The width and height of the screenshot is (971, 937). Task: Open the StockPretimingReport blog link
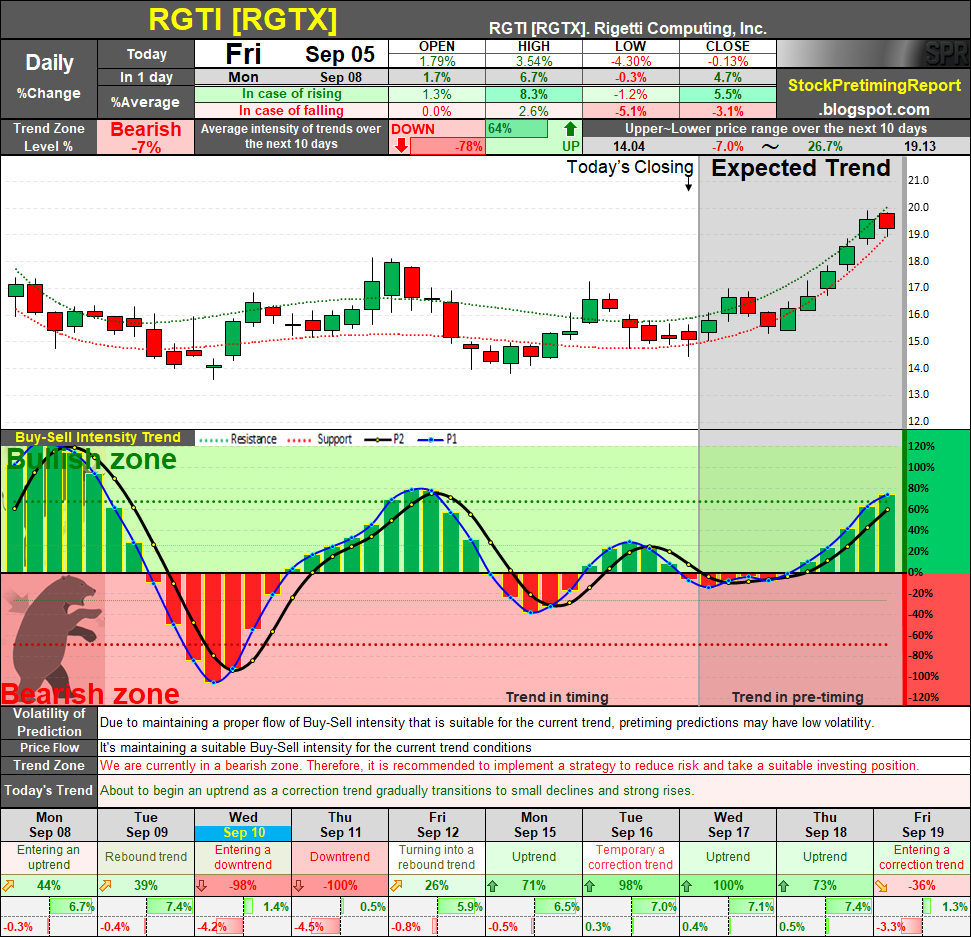click(x=874, y=85)
